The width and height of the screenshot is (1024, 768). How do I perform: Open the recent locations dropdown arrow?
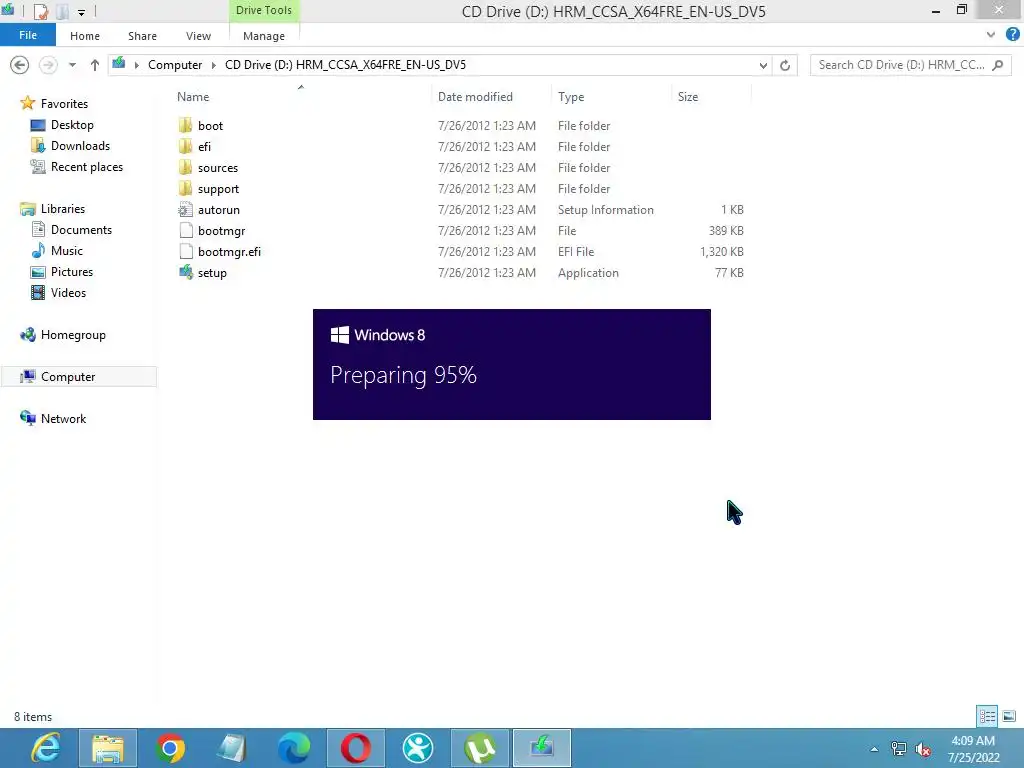click(x=72, y=65)
